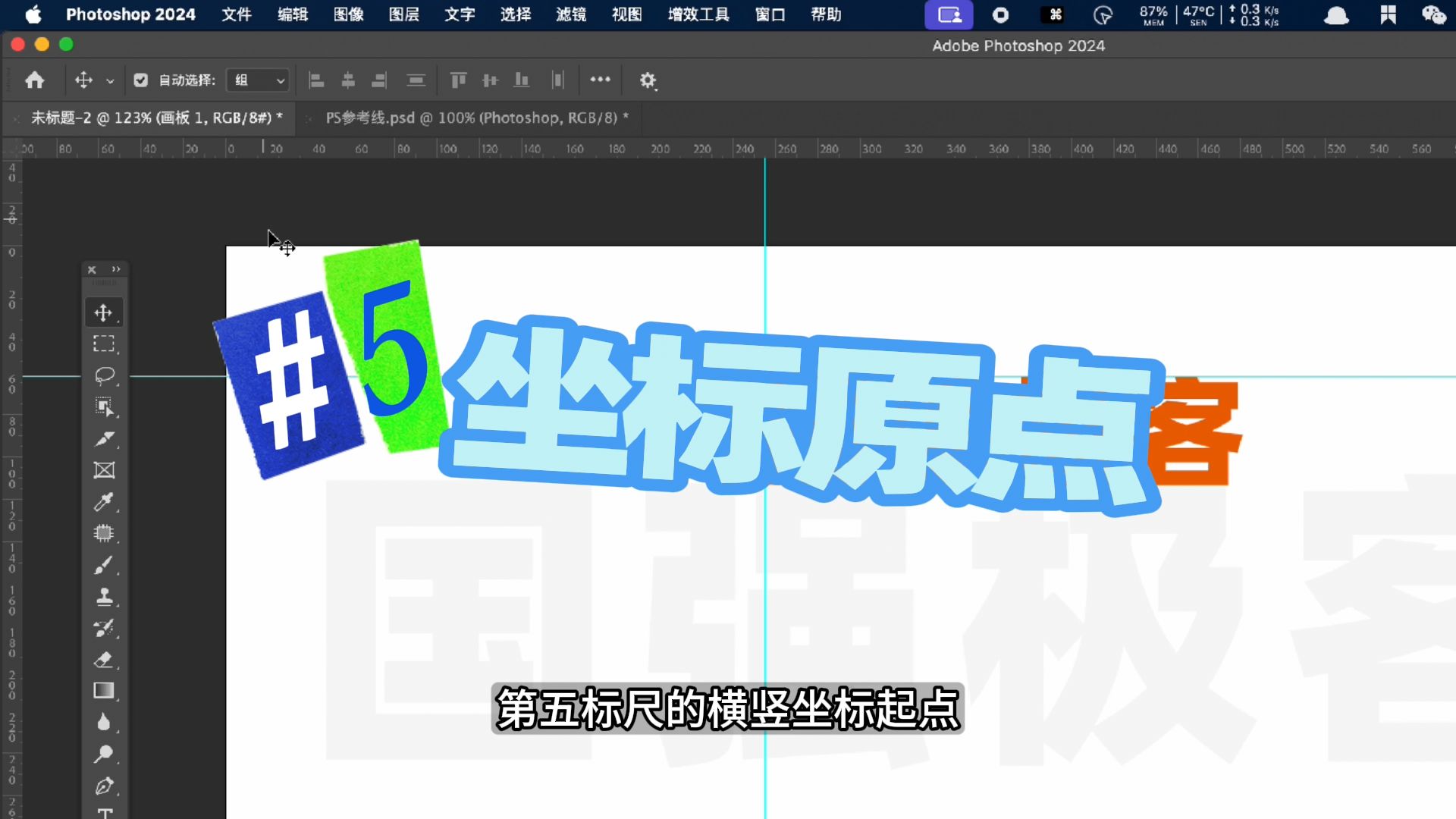Open Move tool settings gear
Image resolution: width=1456 pixels, height=819 pixels.
click(648, 80)
